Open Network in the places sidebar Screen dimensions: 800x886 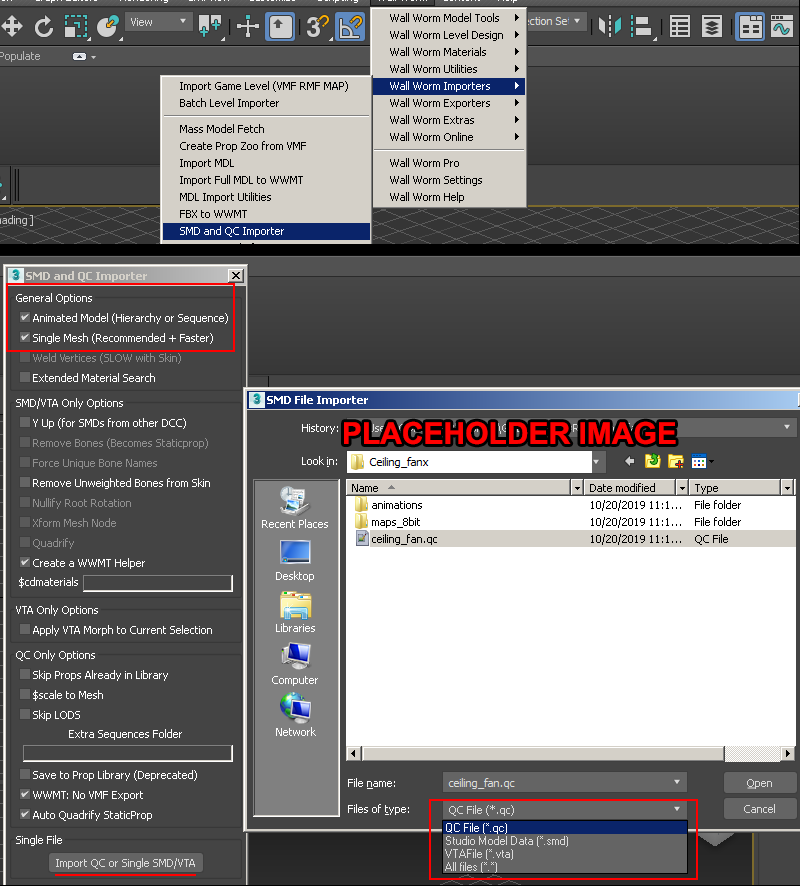[x=295, y=716]
